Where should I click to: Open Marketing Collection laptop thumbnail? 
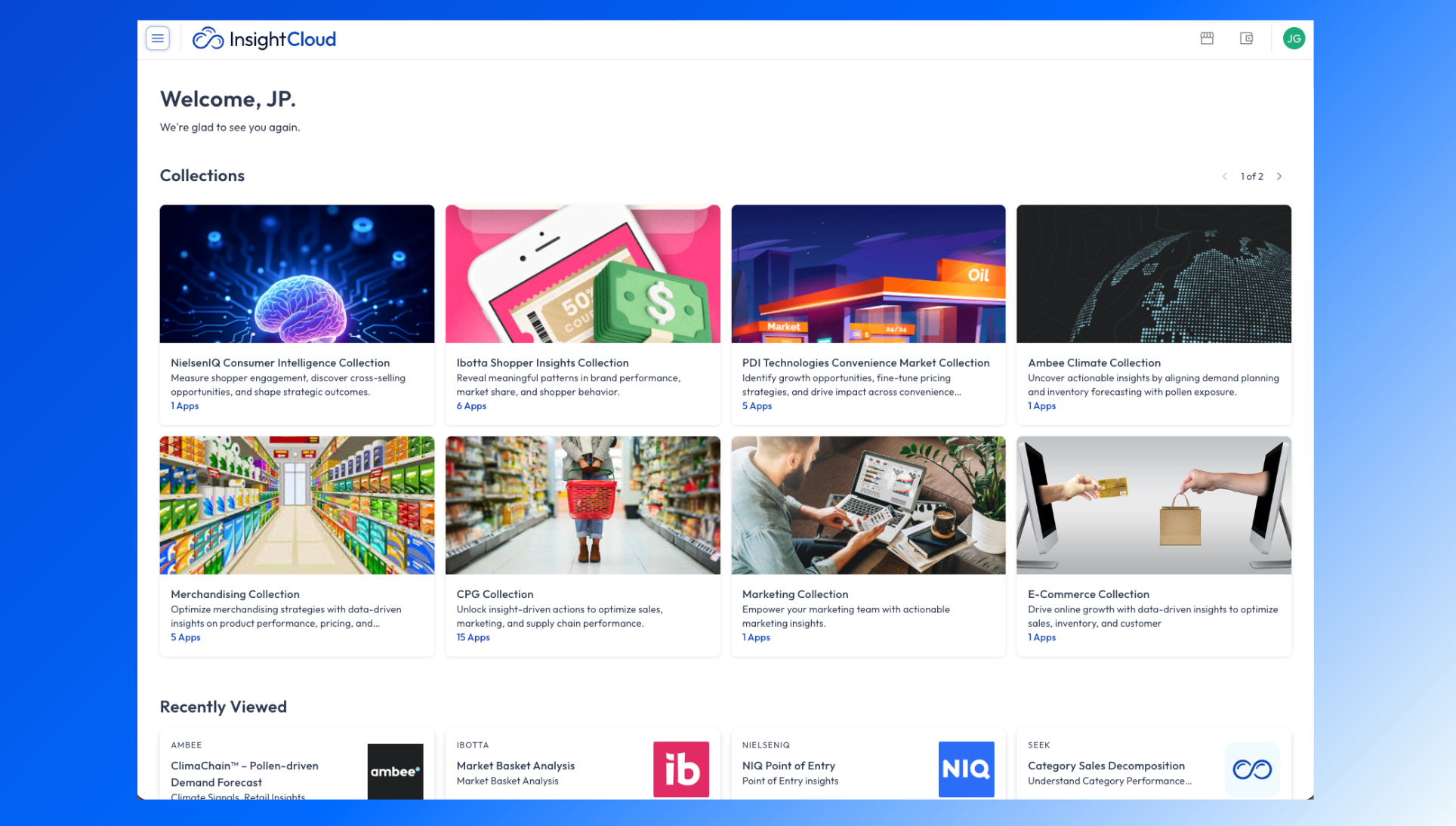point(868,505)
